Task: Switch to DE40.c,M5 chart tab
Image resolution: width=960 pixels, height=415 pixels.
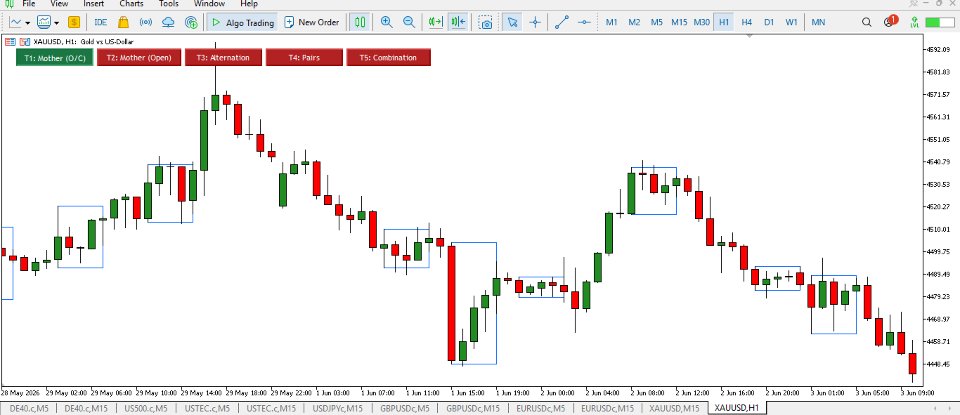Action: coord(28,408)
